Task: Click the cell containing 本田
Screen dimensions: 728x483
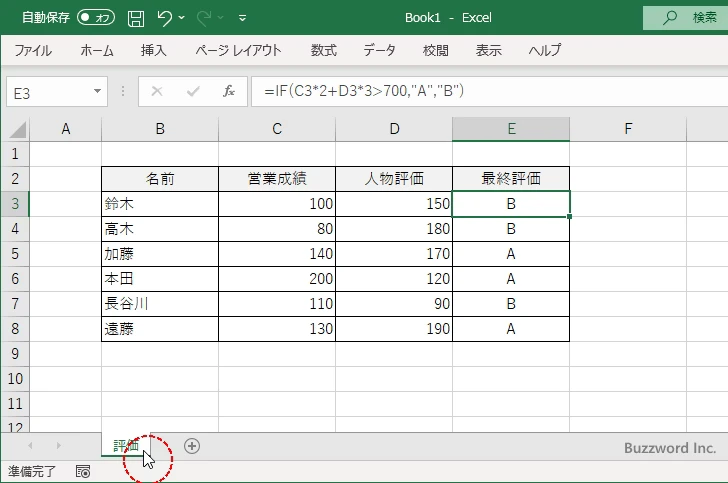Action: pos(160,279)
